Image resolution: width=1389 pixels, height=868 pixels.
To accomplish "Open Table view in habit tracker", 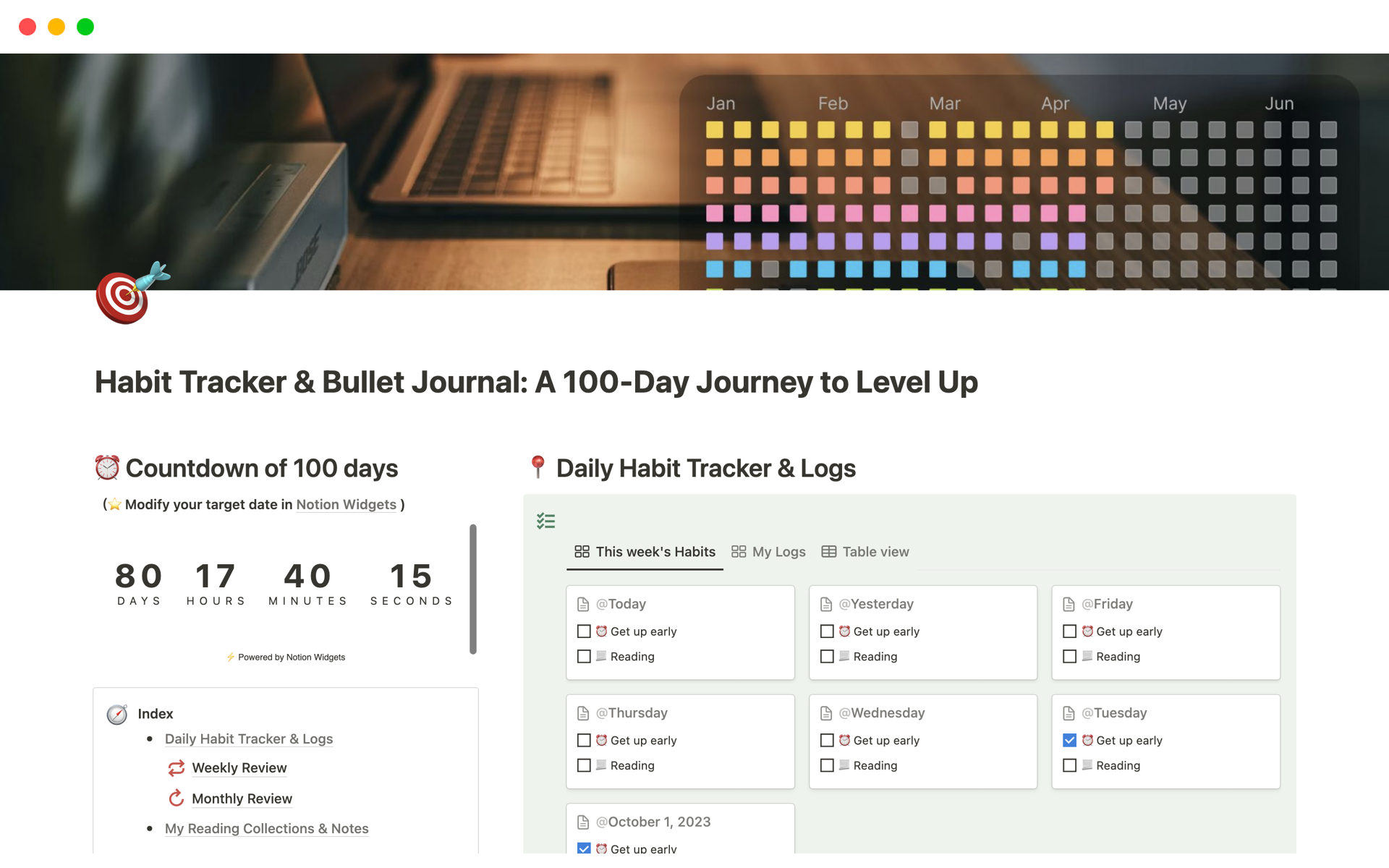I will point(866,551).
